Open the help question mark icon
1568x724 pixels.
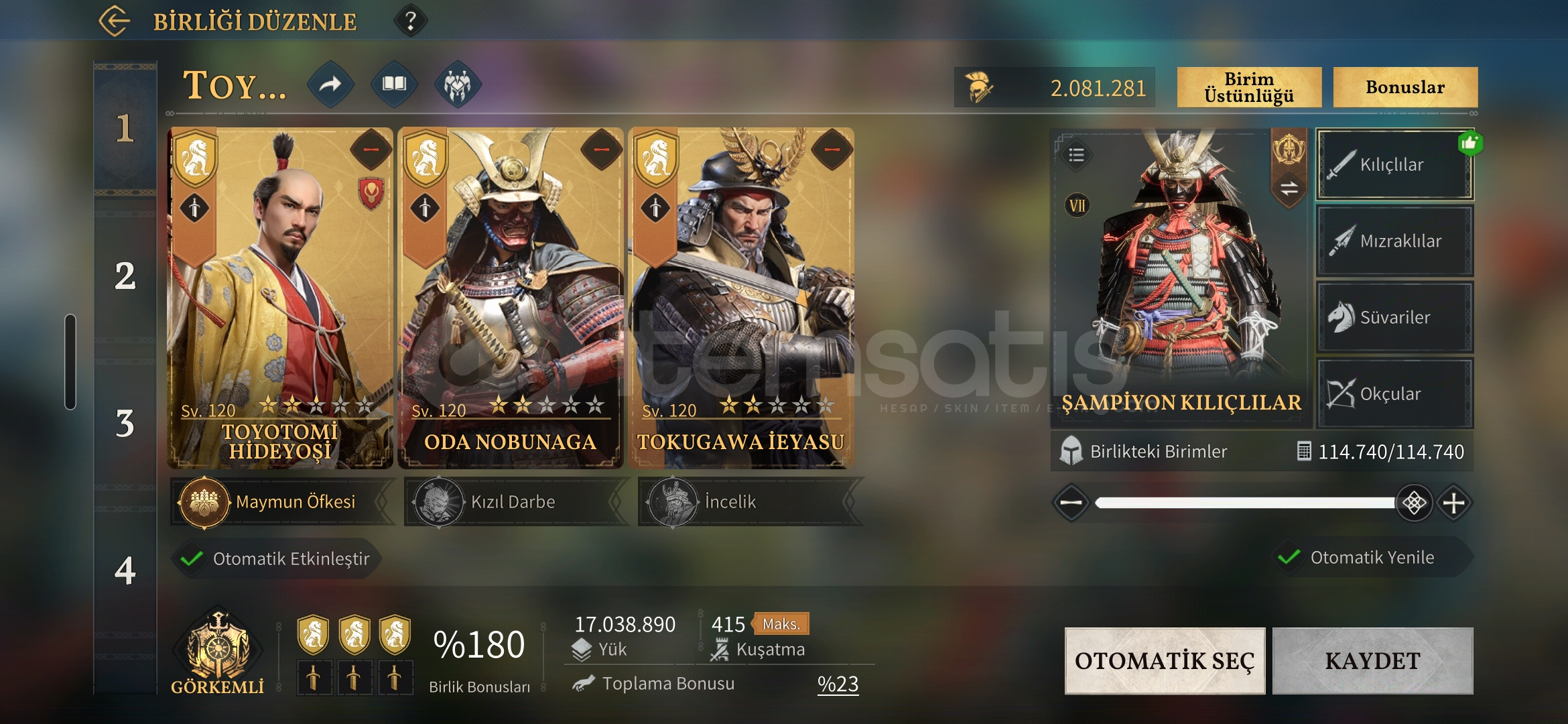pyautogui.click(x=411, y=21)
